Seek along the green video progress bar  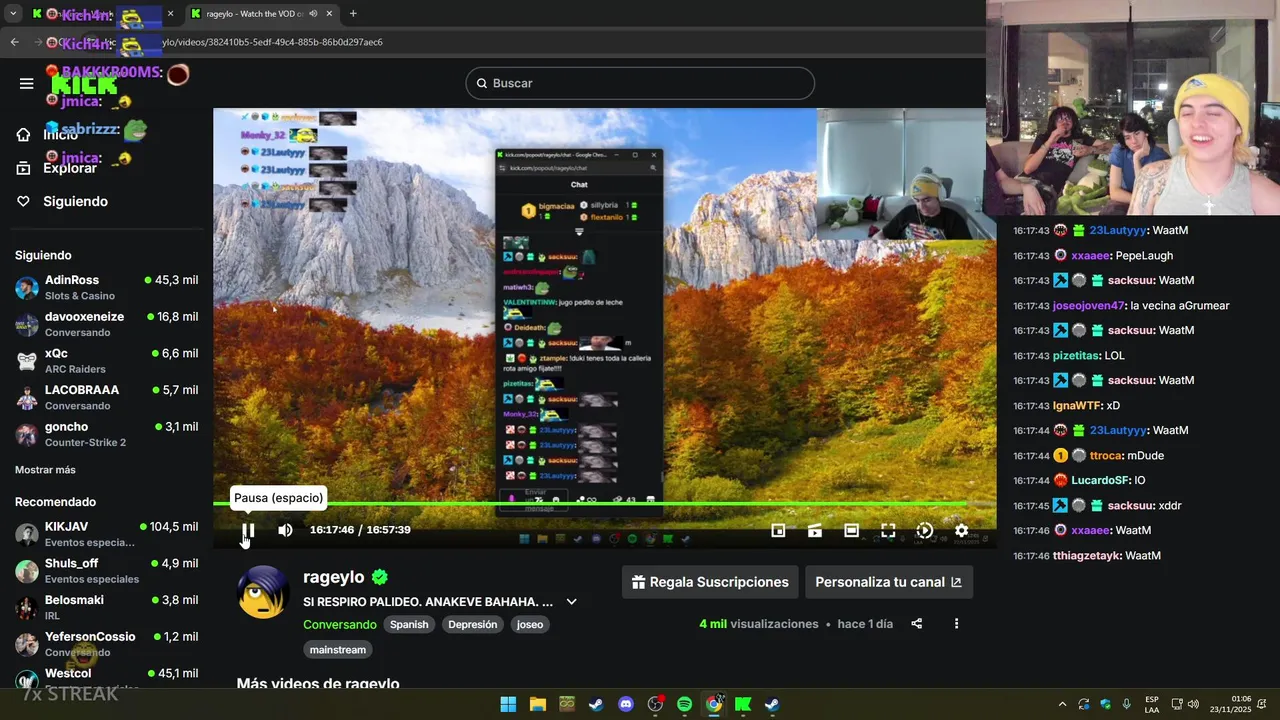pyautogui.click(x=604, y=503)
